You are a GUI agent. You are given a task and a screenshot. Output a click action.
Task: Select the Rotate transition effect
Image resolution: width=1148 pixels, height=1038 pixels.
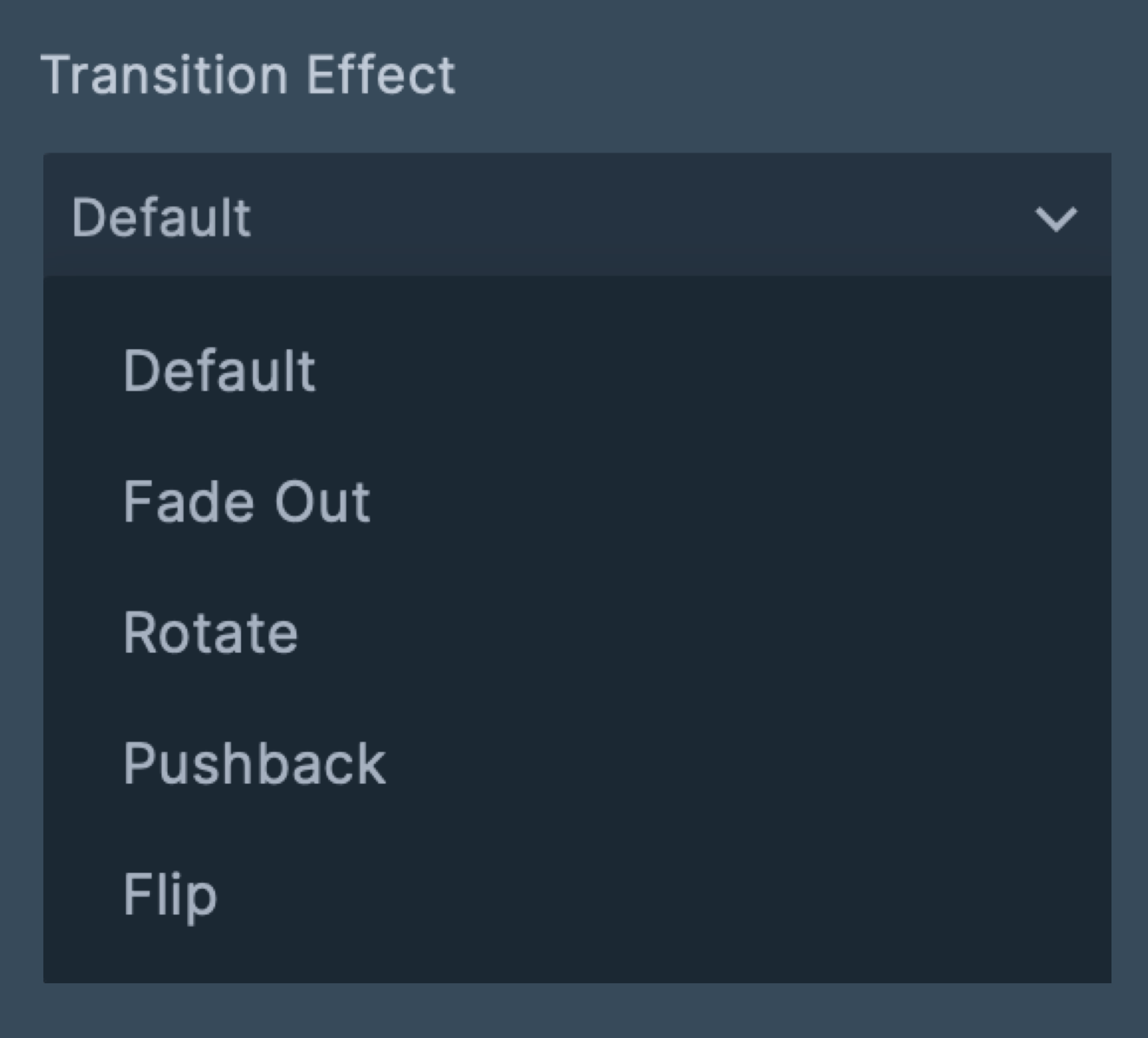[x=211, y=633]
